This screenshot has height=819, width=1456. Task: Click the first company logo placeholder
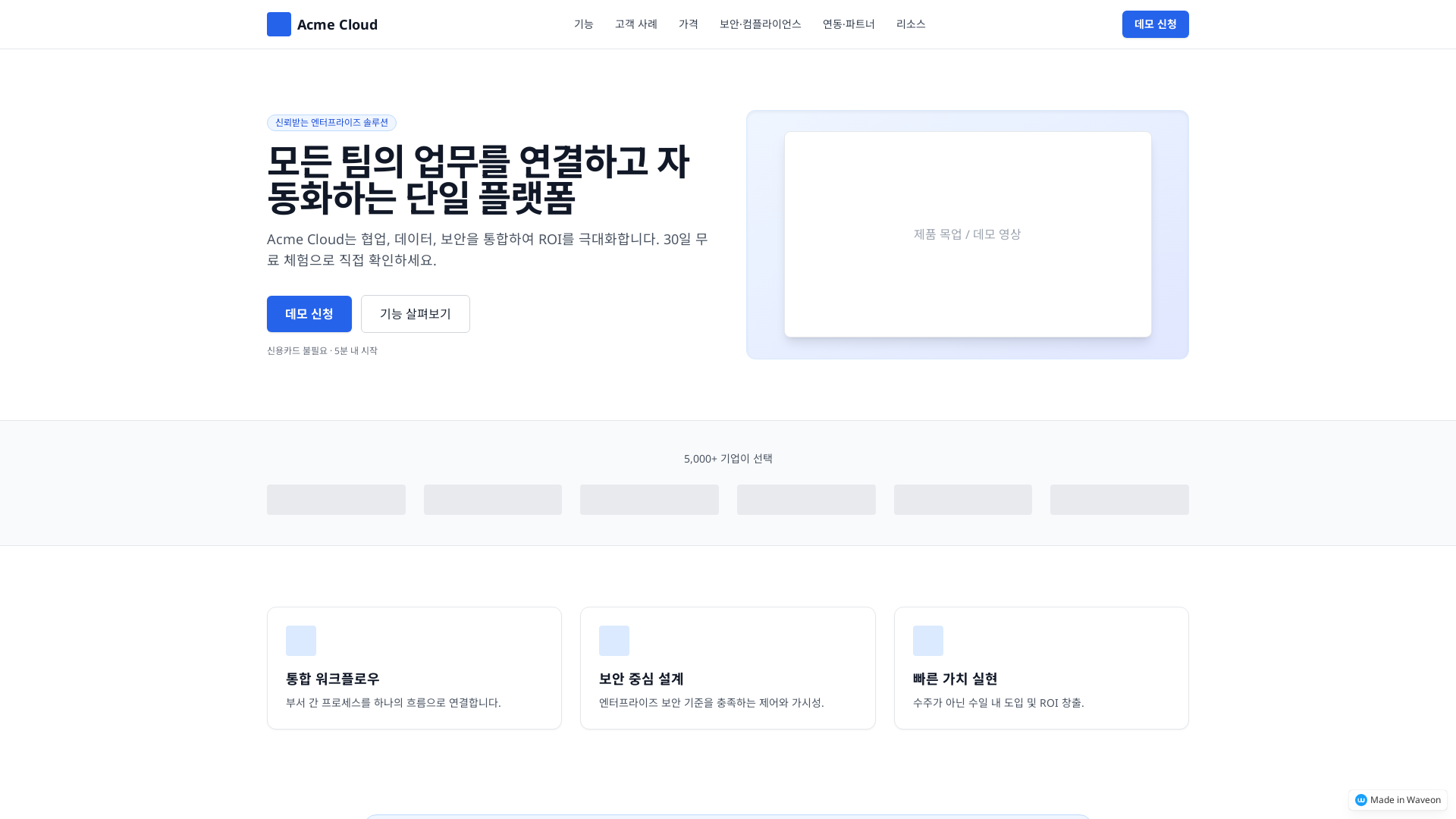point(335,499)
